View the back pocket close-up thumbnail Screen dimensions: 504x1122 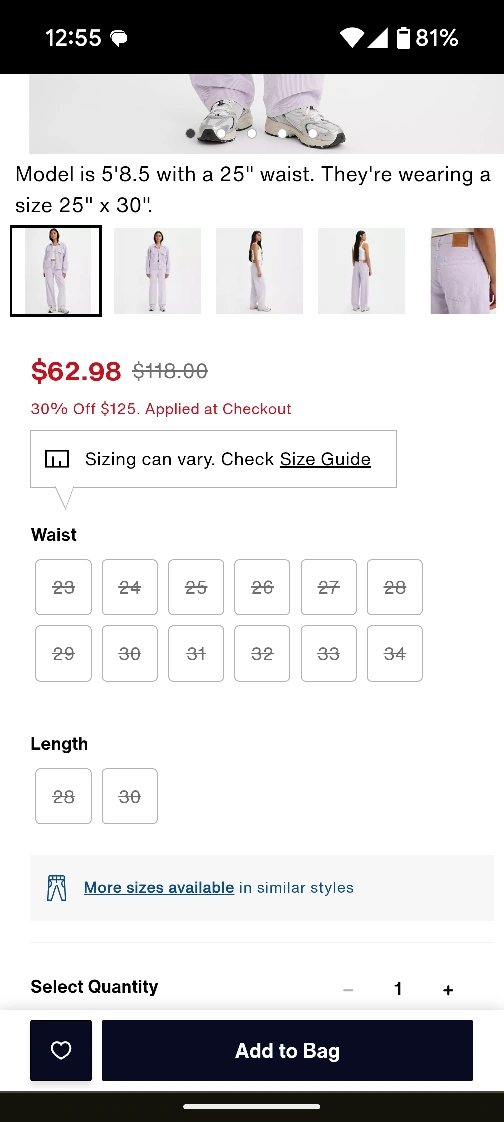click(463, 270)
